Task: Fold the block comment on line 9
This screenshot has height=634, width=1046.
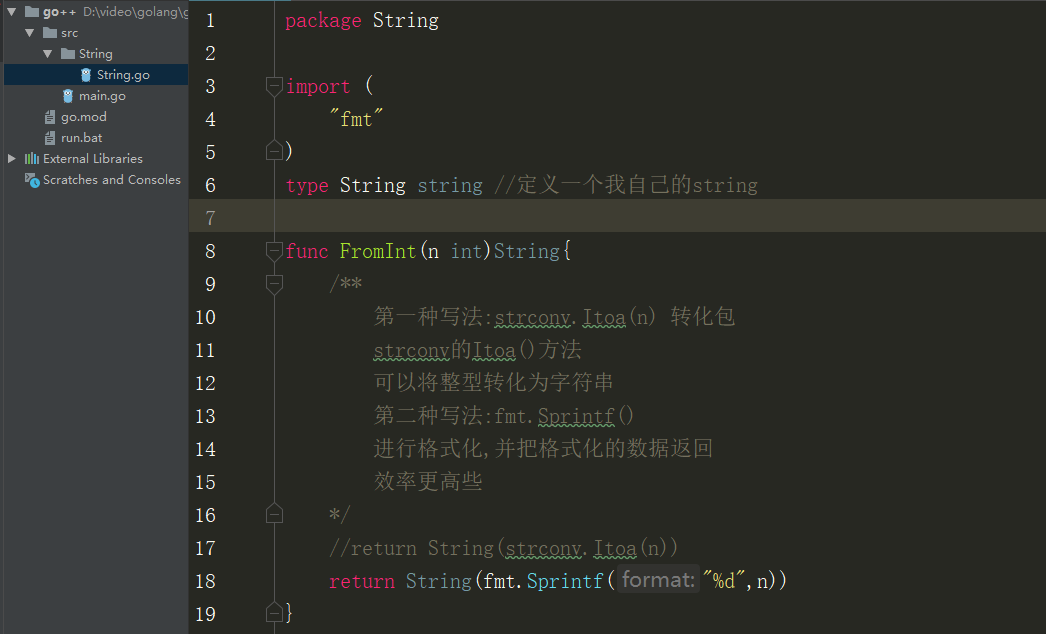Action: [274, 284]
